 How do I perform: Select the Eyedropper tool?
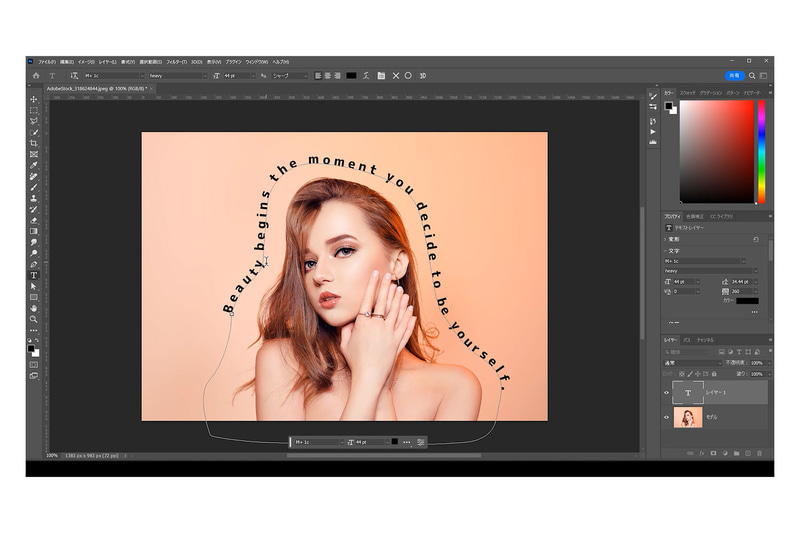34,165
